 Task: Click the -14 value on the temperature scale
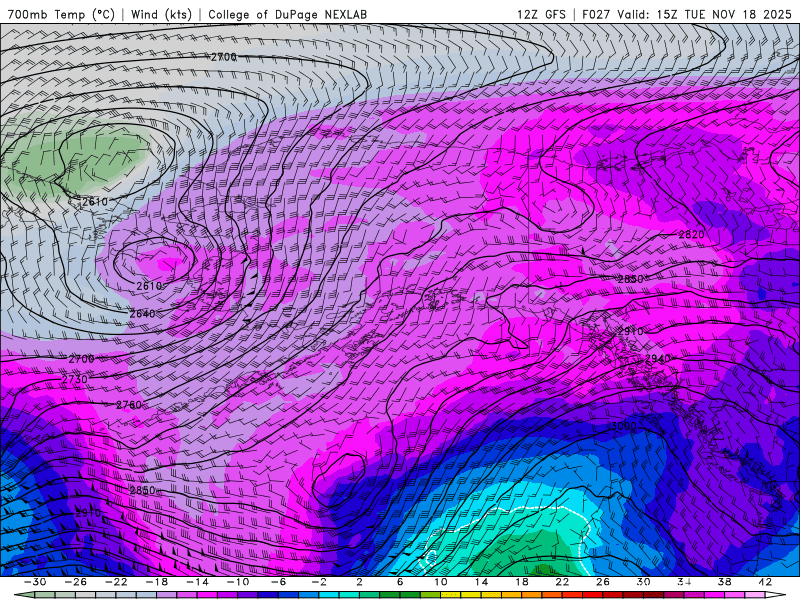pos(197,582)
